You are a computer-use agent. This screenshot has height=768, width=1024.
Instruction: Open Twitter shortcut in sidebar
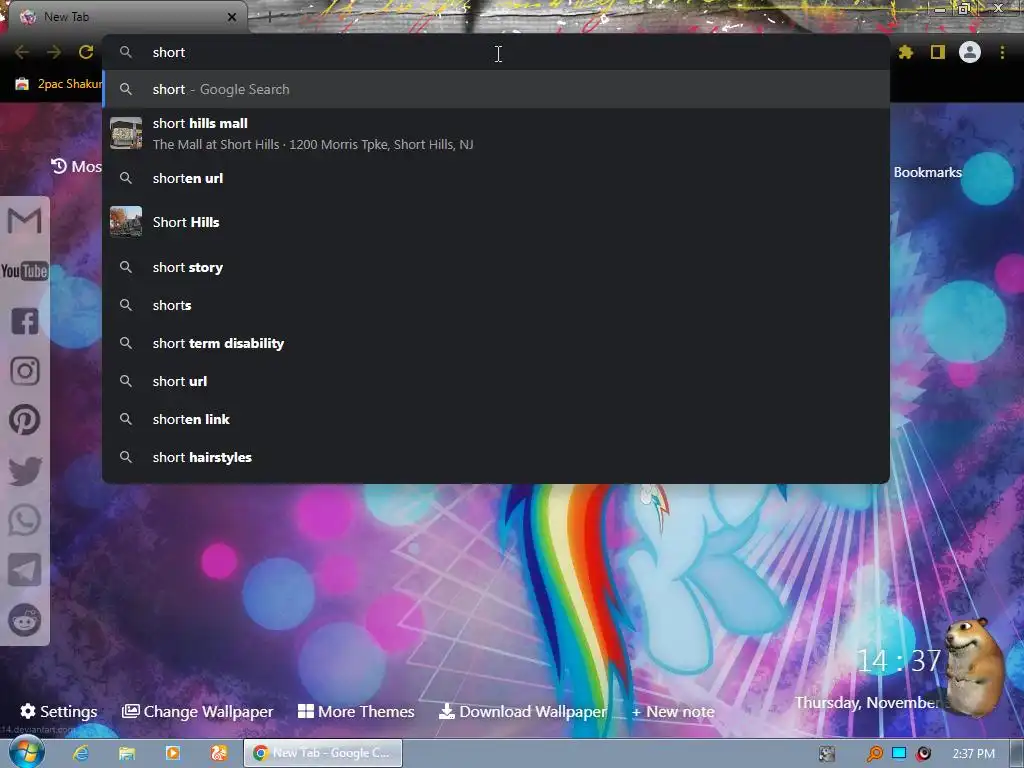point(25,471)
